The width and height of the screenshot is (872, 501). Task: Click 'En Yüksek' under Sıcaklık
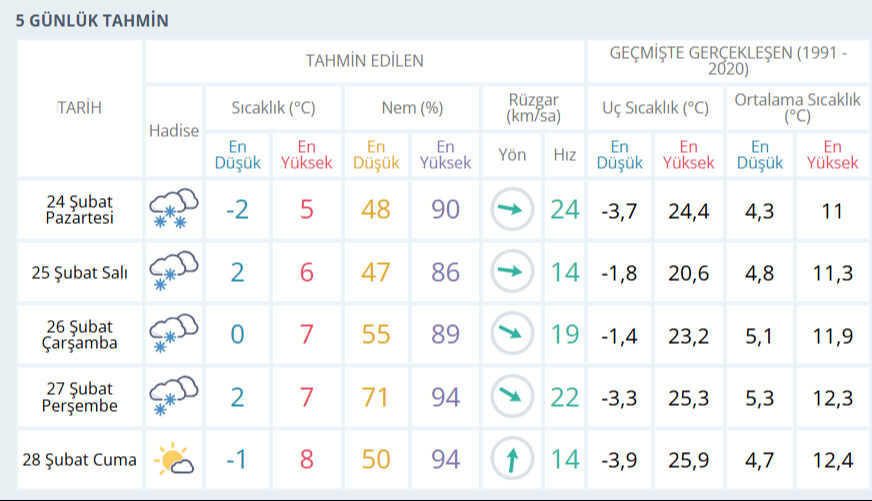[306, 155]
